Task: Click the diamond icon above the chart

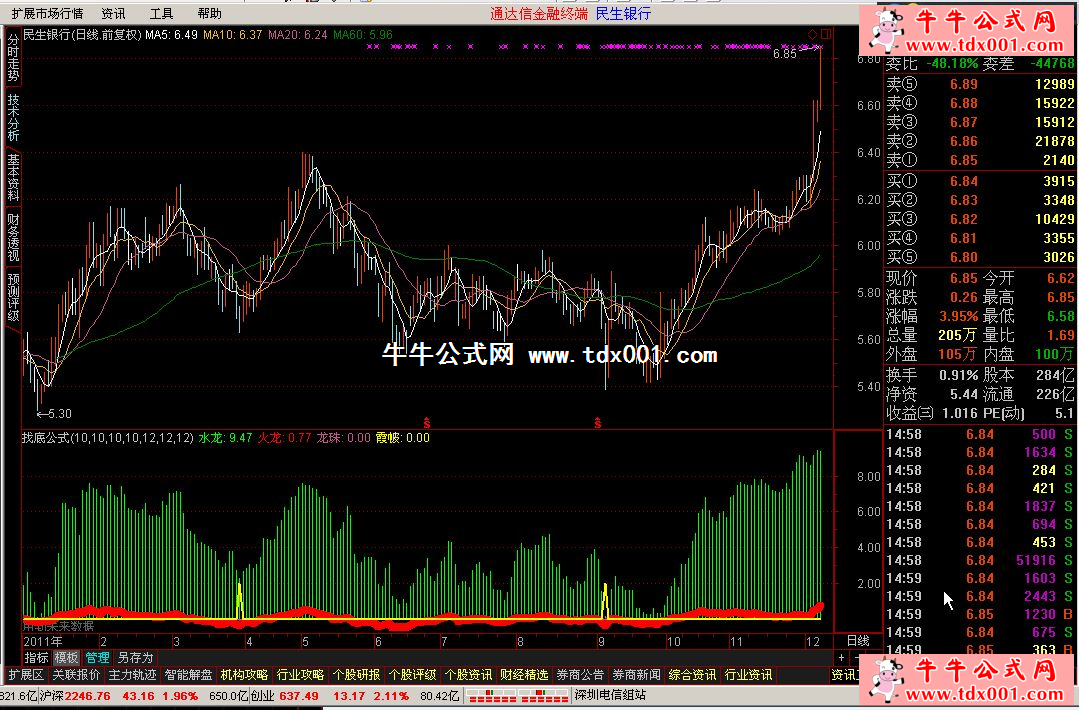Action: [812, 34]
